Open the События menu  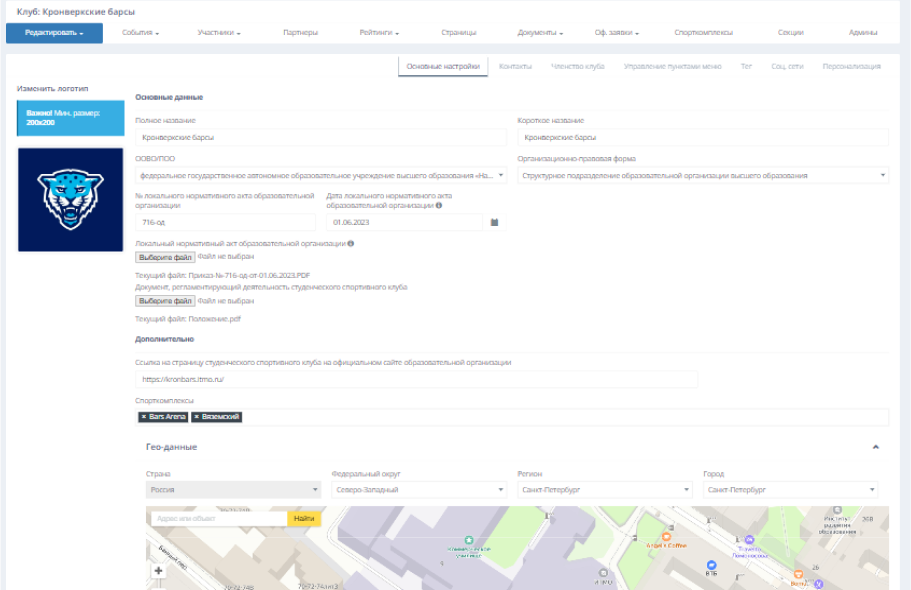pyautogui.click(x=140, y=33)
